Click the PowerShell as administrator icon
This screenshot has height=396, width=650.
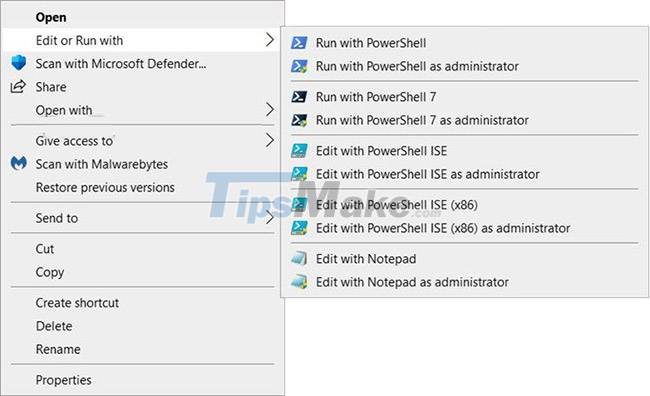coord(299,66)
